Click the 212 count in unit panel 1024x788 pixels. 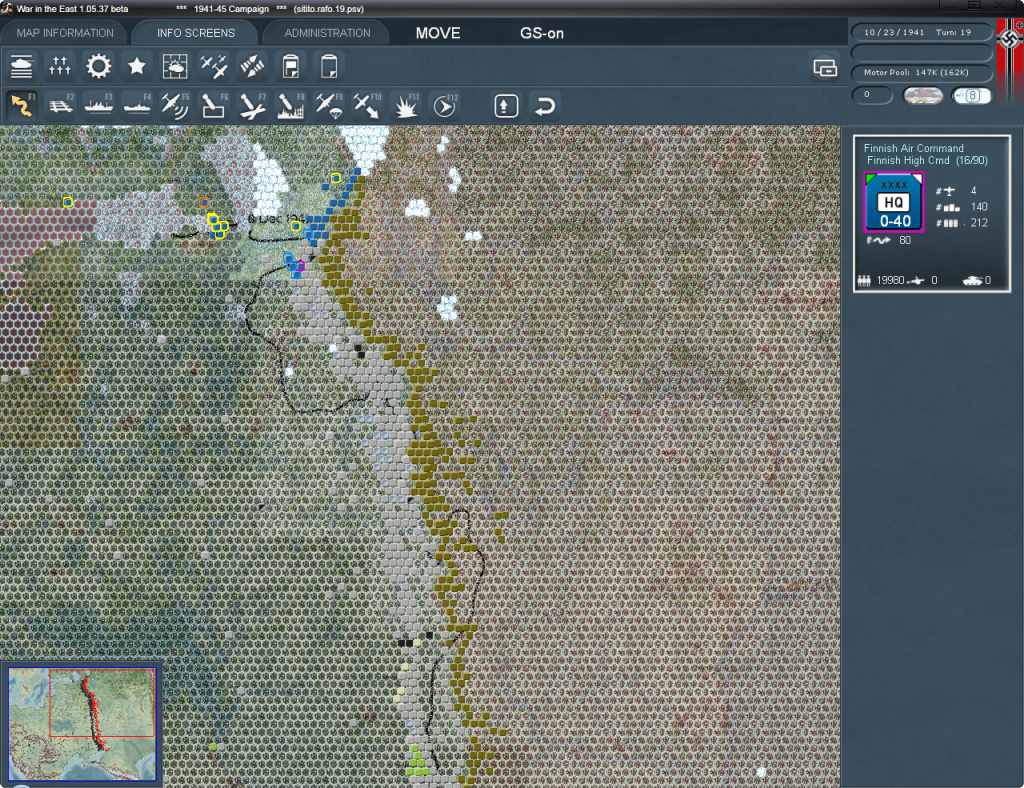pos(979,223)
